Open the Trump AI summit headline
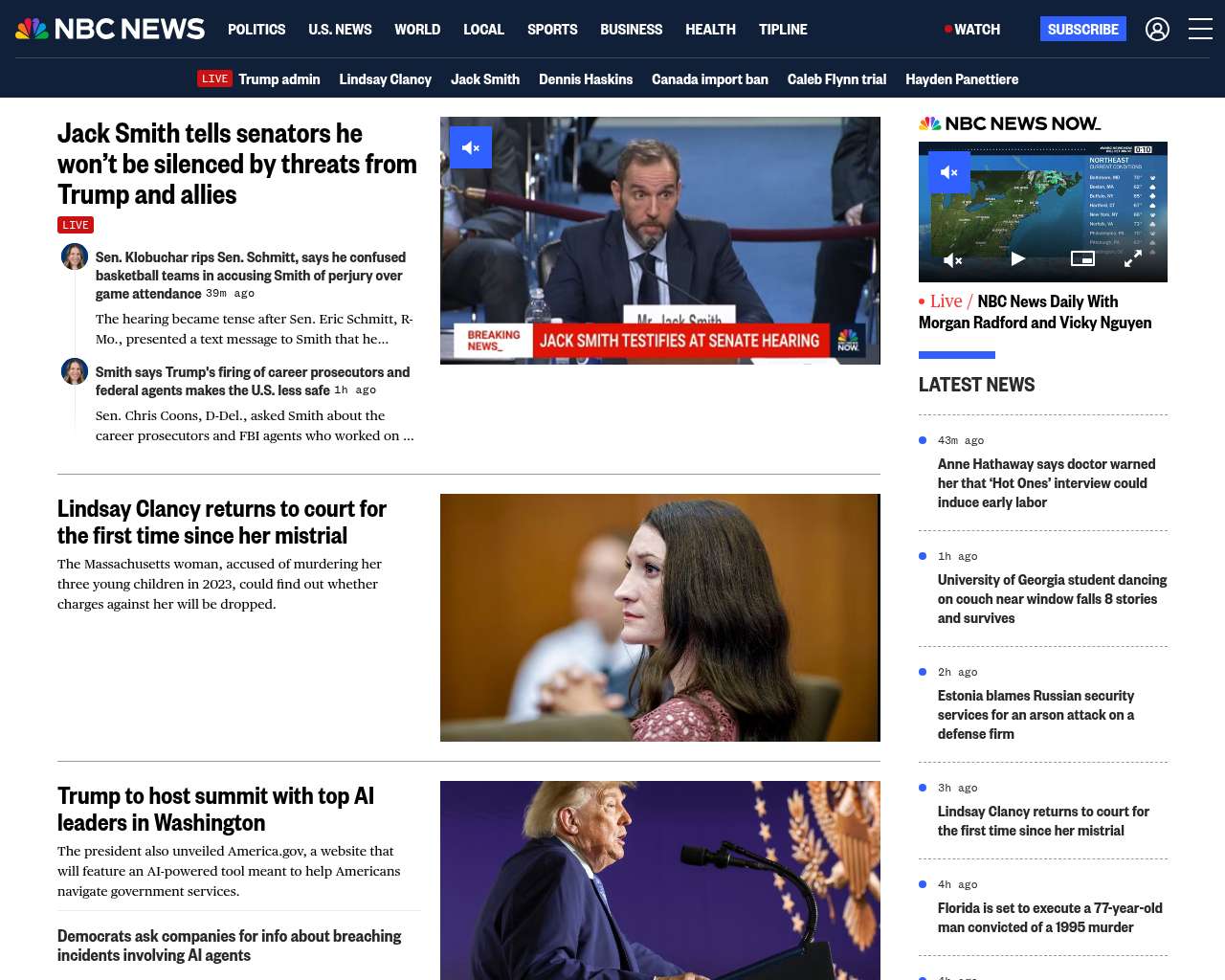Screen dimensions: 1225x980 tap(215, 810)
